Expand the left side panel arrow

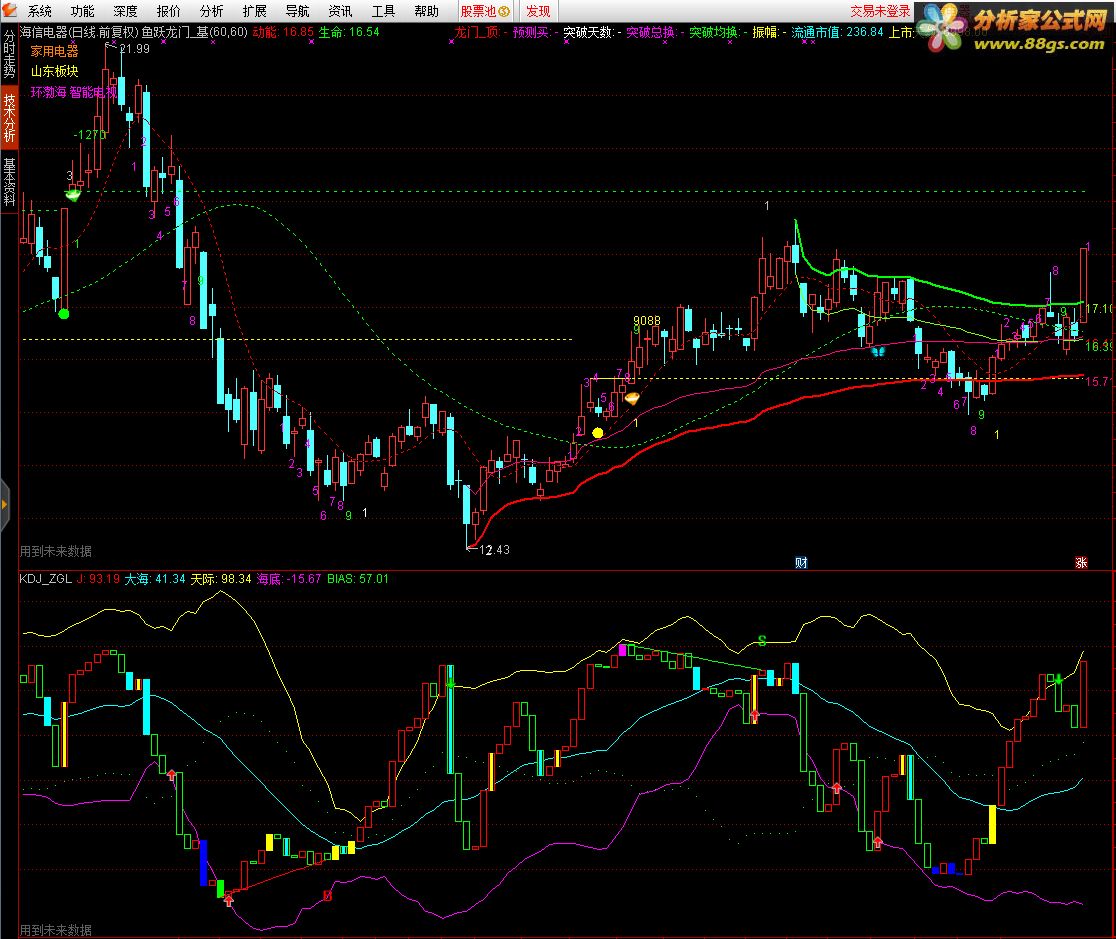click(4, 505)
